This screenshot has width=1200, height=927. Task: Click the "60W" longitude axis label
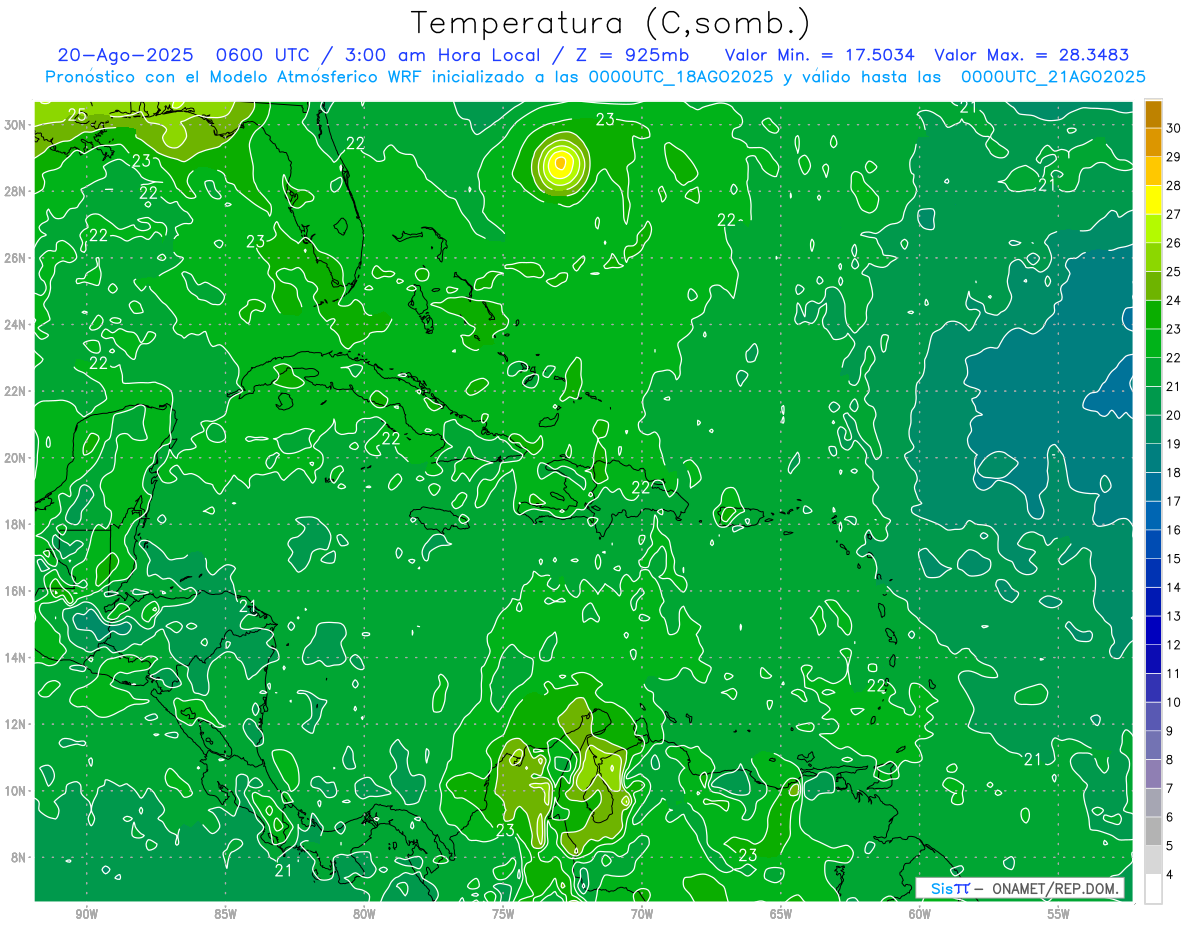(920, 913)
